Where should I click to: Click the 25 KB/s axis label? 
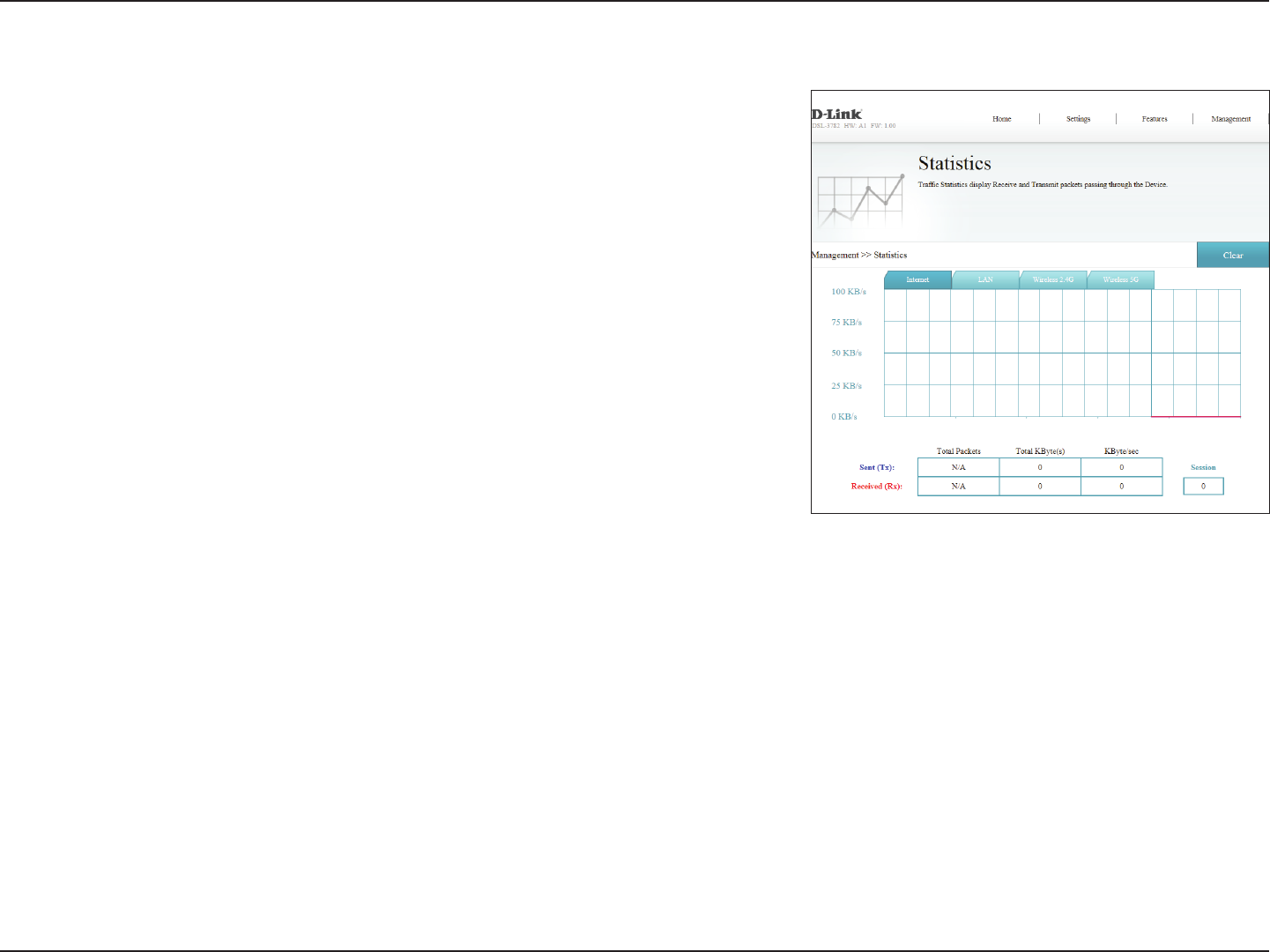(x=846, y=386)
